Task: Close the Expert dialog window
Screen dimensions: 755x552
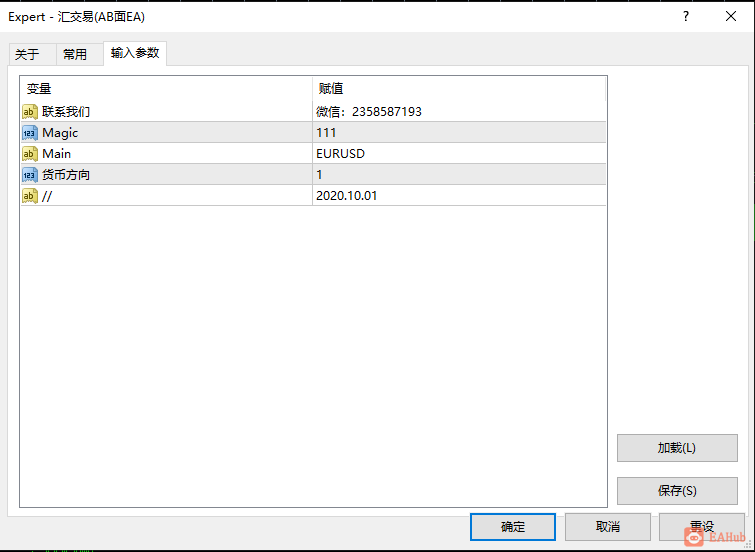Action: tap(730, 16)
